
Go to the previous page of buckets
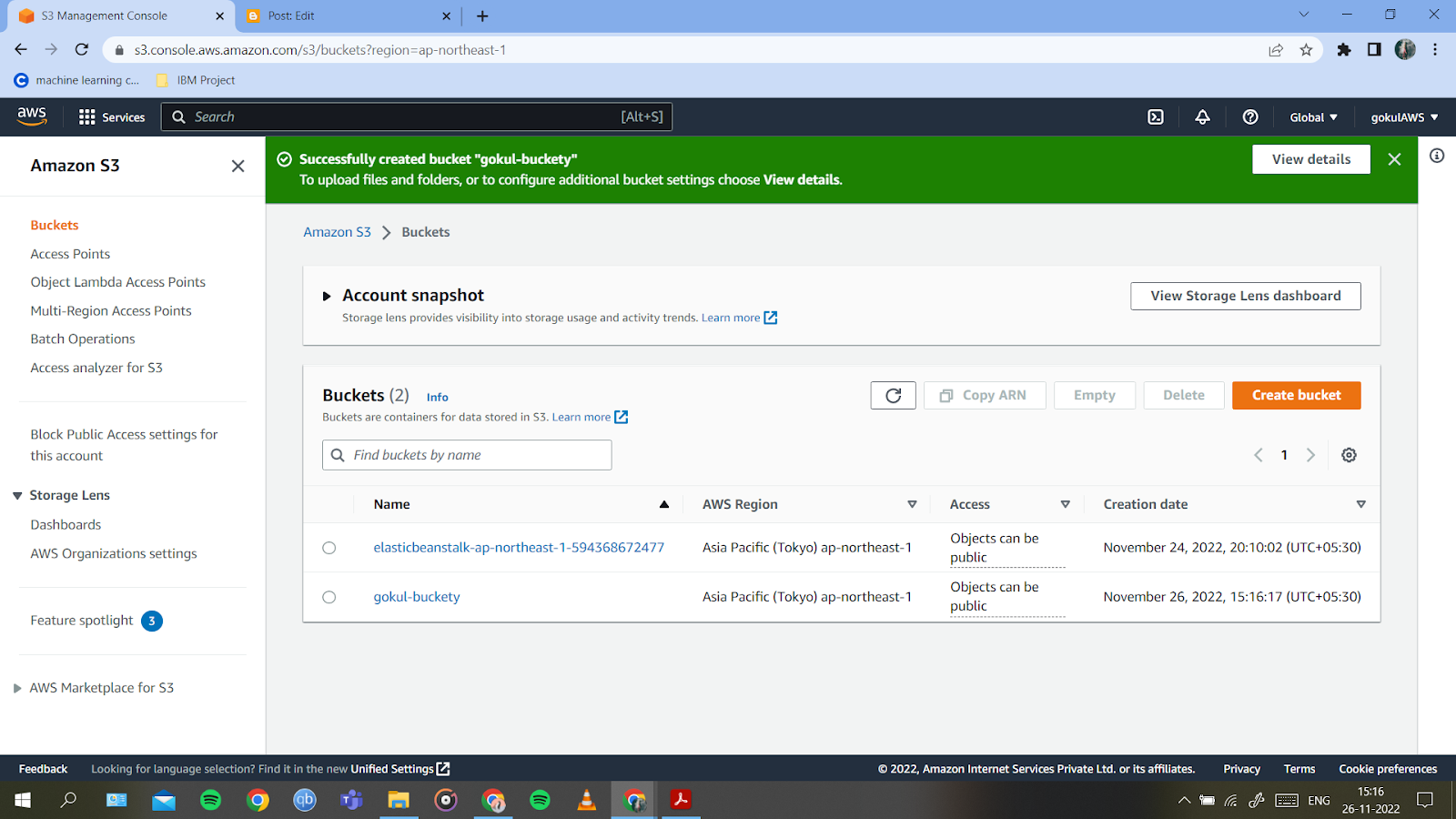click(x=1259, y=455)
